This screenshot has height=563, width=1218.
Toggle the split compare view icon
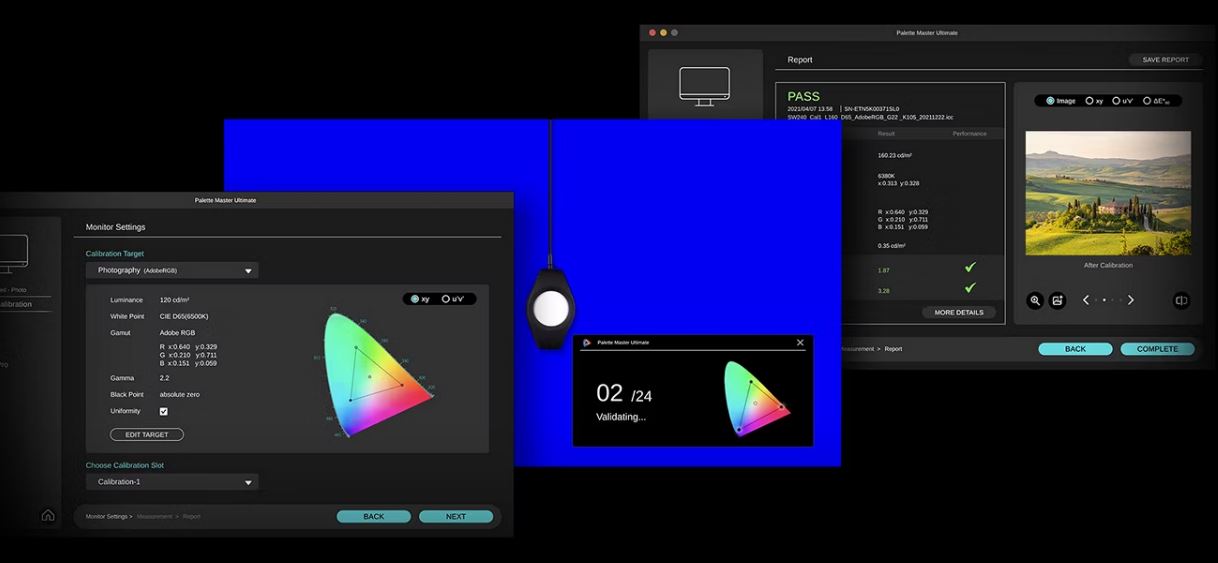pos(1181,300)
